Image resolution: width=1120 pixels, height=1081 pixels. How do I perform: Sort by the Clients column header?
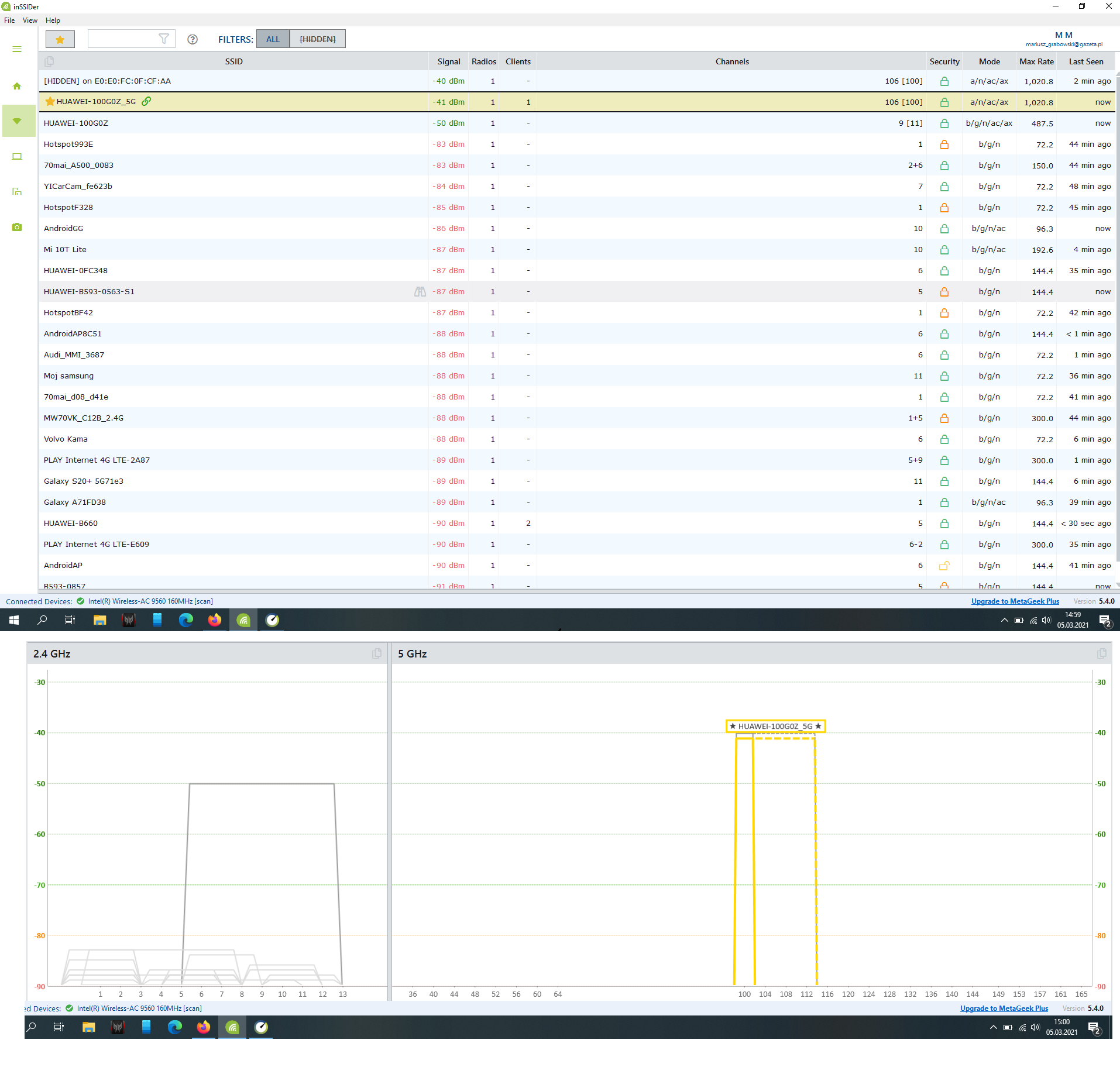coord(518,61)
